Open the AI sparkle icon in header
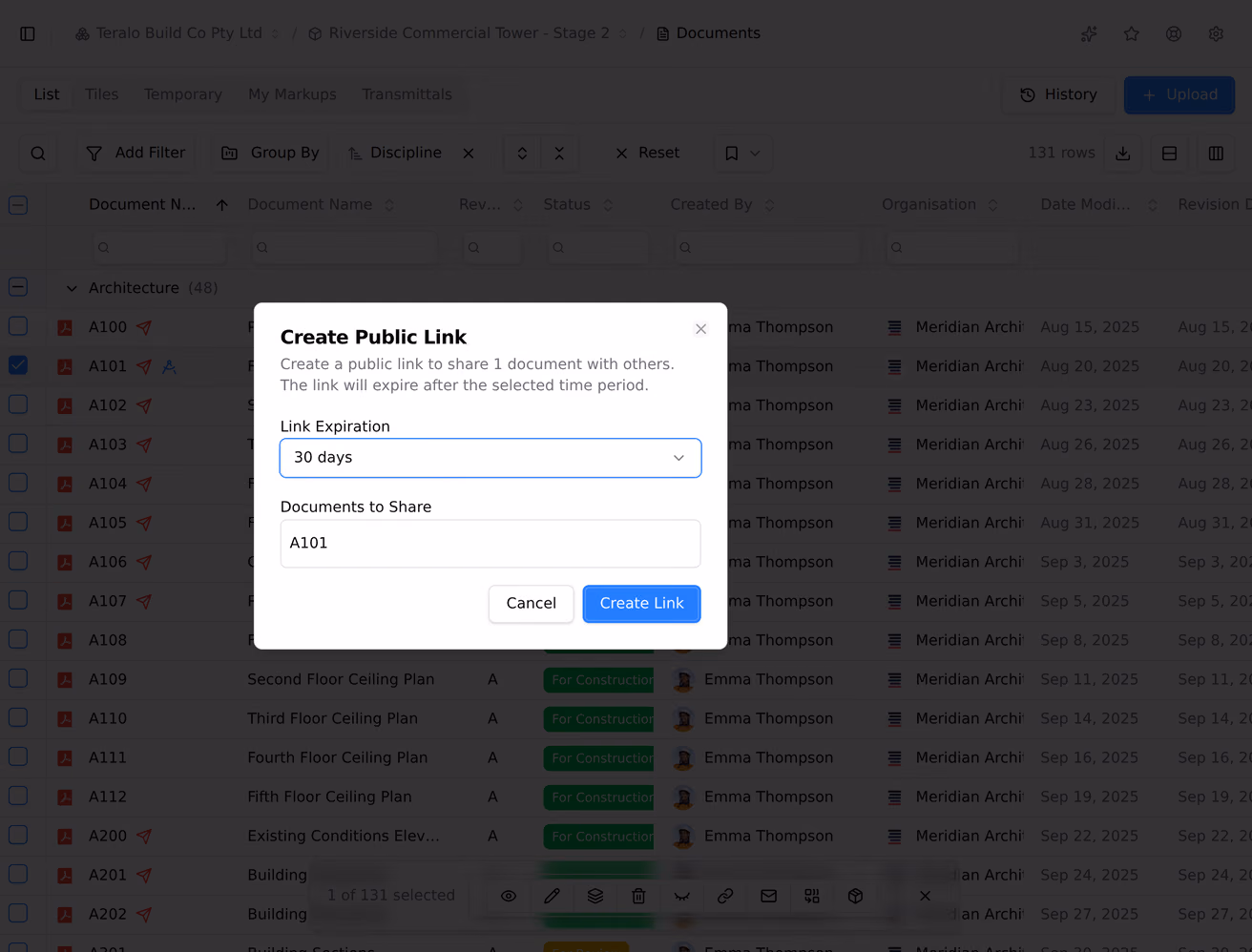 click(x=1089, y=33)
